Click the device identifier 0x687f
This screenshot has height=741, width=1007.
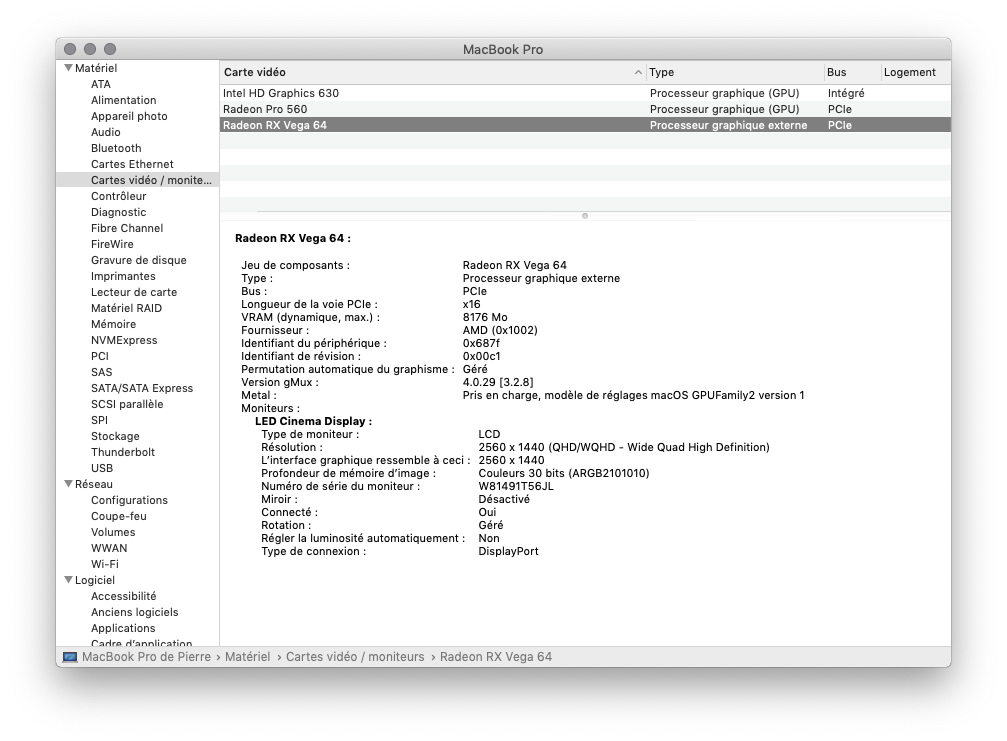[481, 343]
